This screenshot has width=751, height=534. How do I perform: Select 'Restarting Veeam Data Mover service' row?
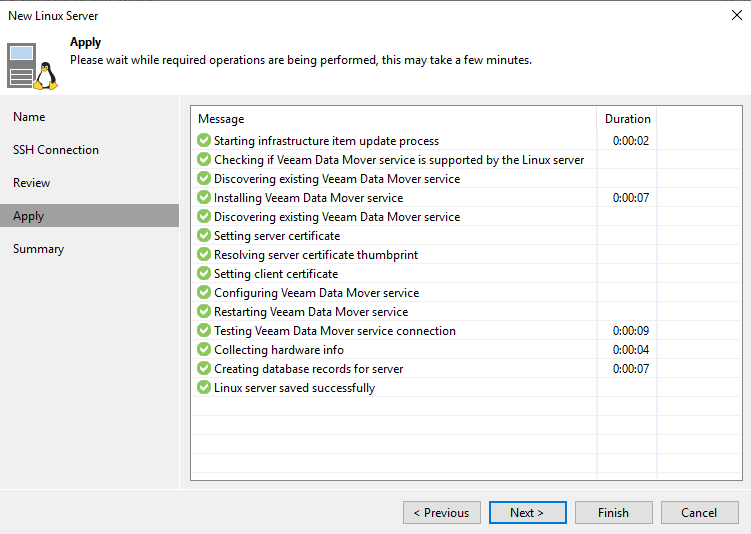pyautogui.click(x=467, y=311)
